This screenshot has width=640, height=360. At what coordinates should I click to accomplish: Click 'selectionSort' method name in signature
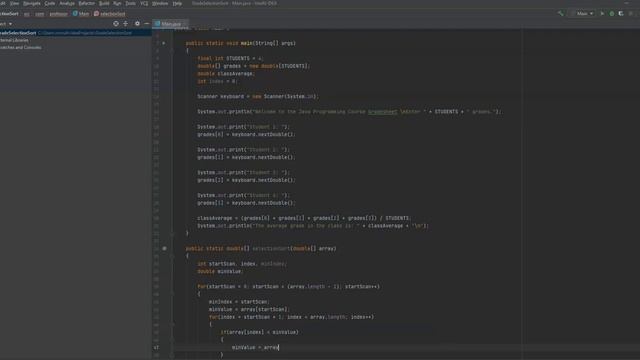pyautogui.click(x=271, y=248)
